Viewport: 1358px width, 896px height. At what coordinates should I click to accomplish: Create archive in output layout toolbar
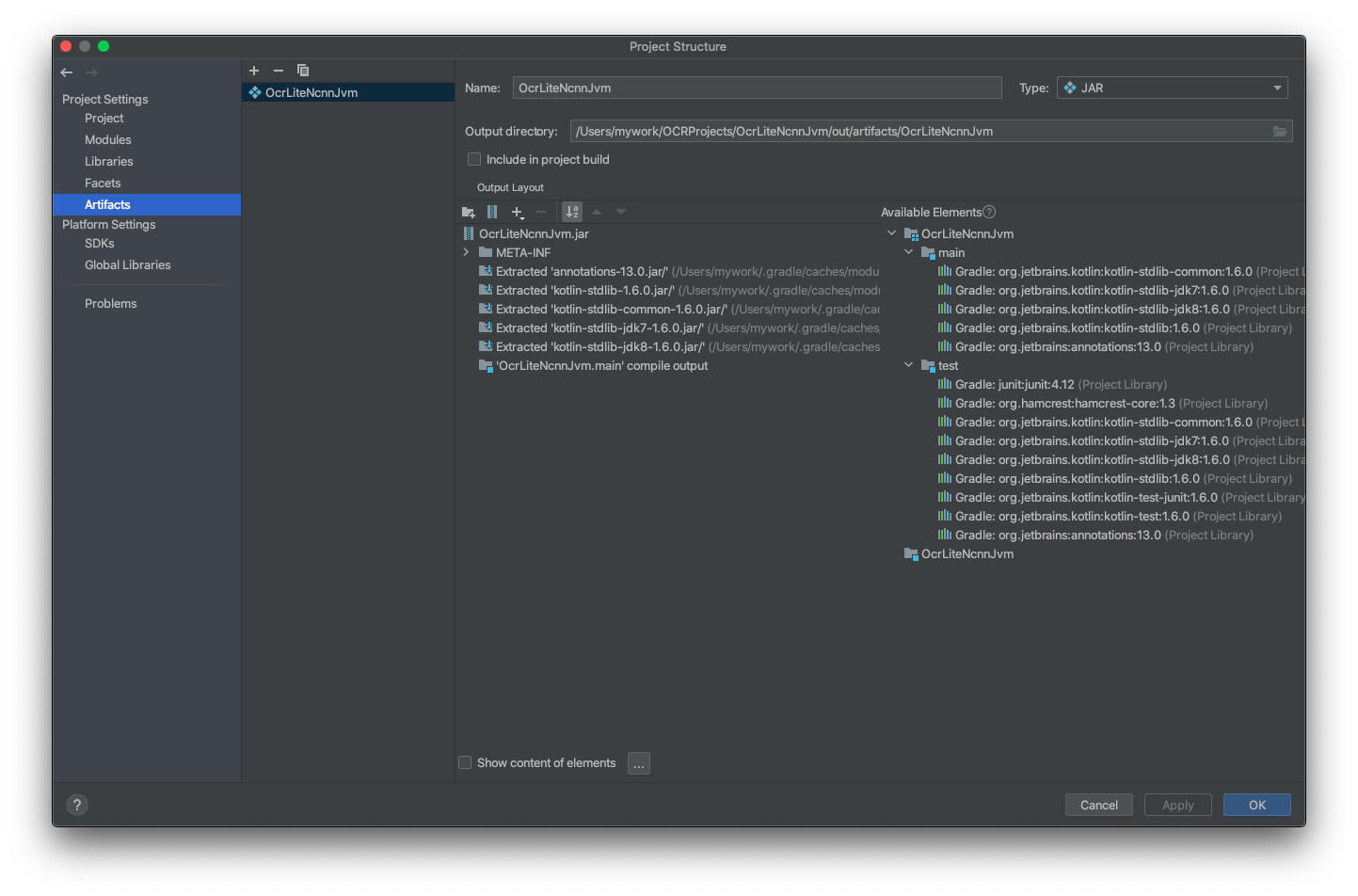point(492,213)
